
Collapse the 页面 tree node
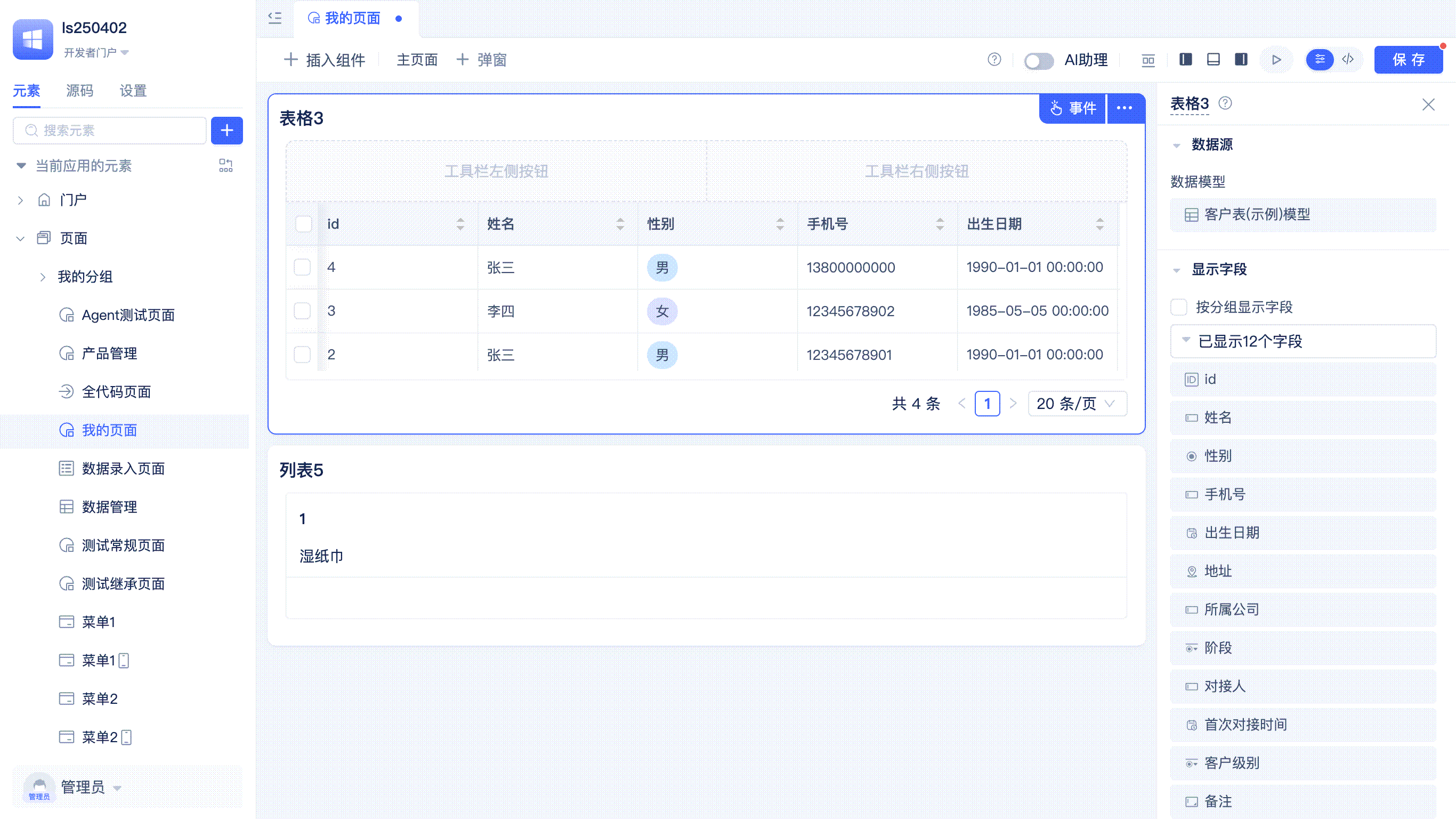tap(20, 239)
